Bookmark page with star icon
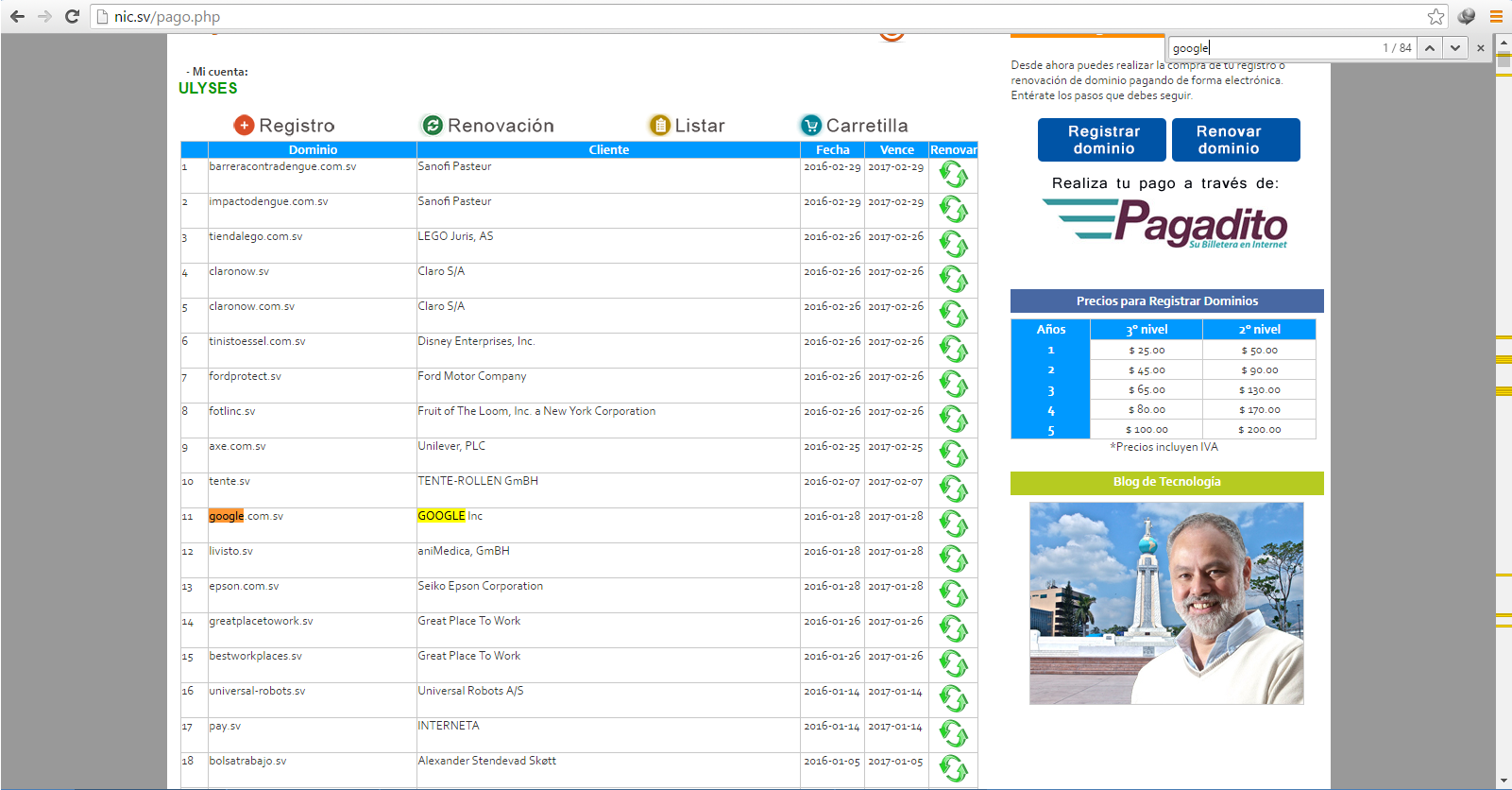 pos(1436,16)
